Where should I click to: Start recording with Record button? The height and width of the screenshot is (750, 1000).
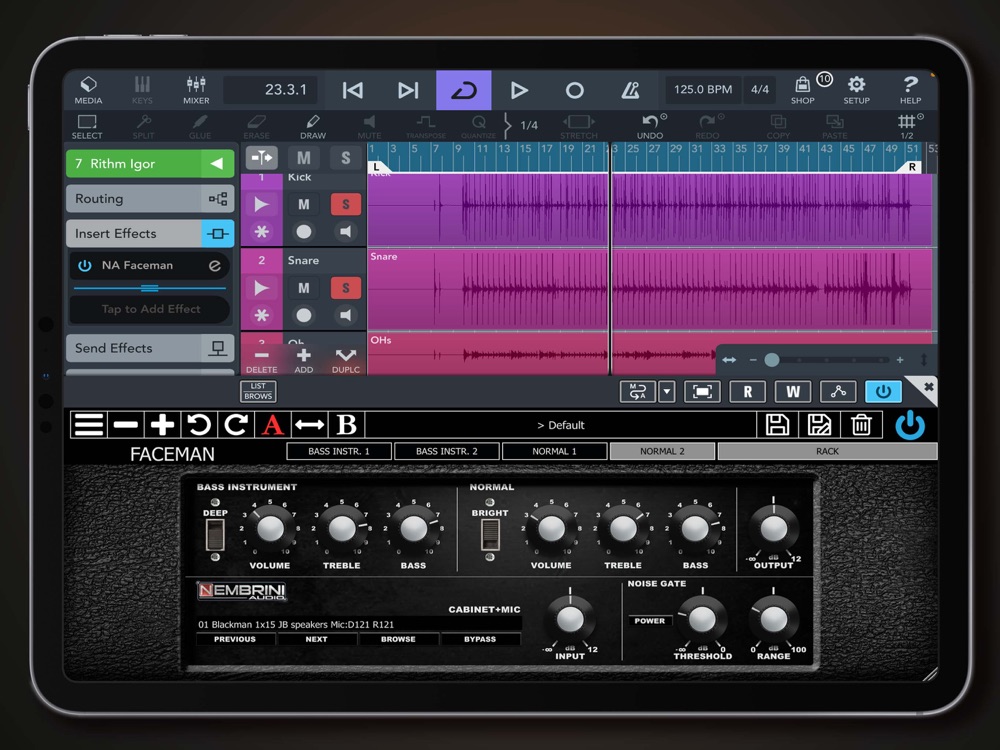pos(575,90)
